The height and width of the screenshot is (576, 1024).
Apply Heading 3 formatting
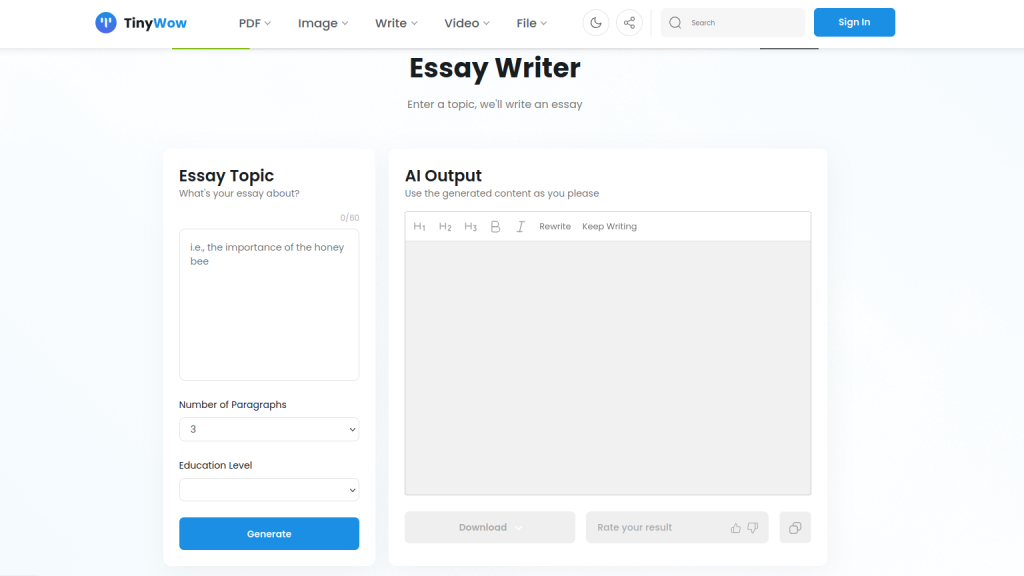pos(470,227)
